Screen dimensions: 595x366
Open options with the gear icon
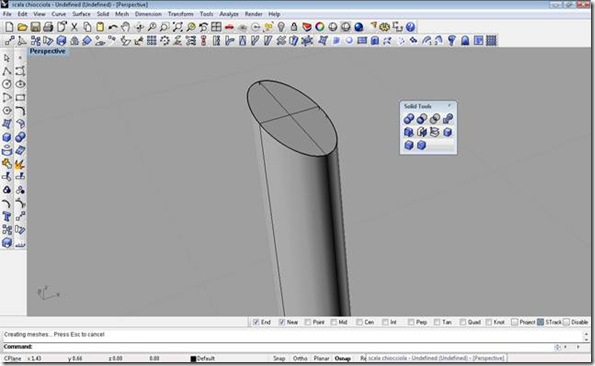coord(385,27)
